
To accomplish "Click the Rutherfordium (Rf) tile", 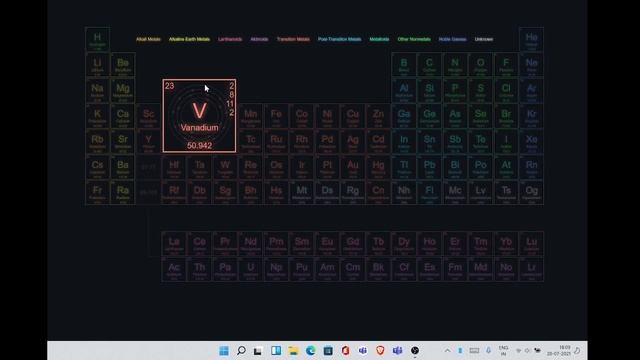I will click(174, 193).
